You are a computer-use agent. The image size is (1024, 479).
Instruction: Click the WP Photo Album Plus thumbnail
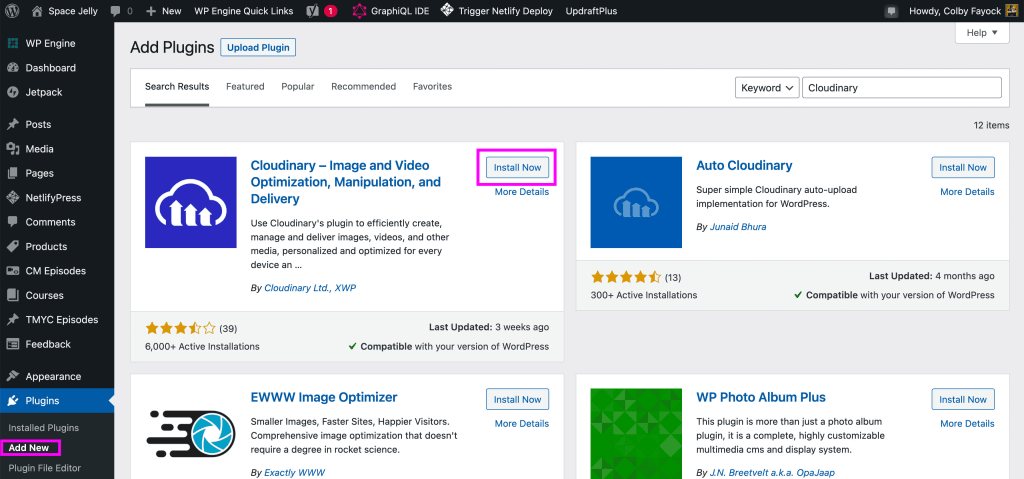636,434
